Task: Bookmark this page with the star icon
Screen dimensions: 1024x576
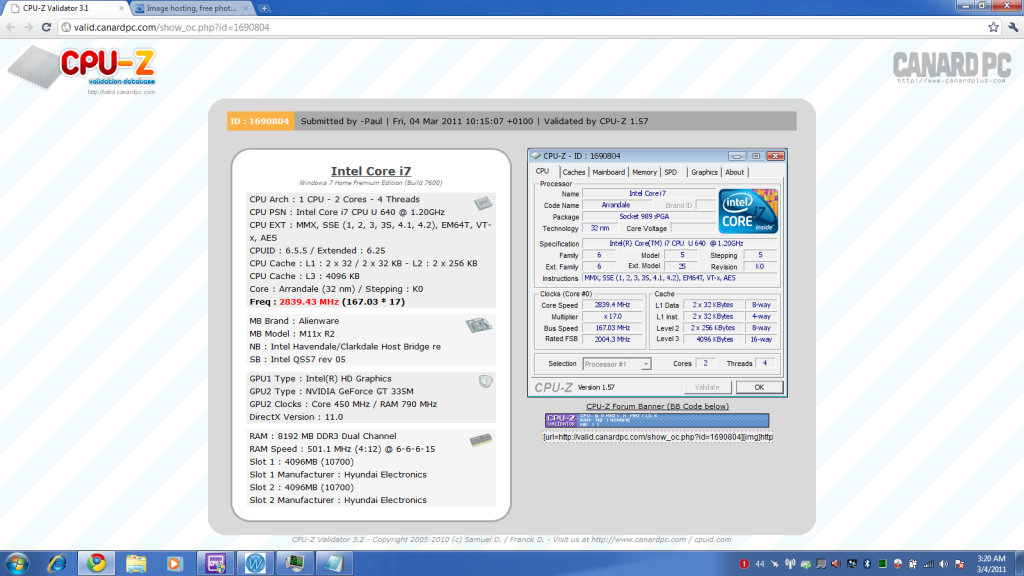Action: (993, 27)
